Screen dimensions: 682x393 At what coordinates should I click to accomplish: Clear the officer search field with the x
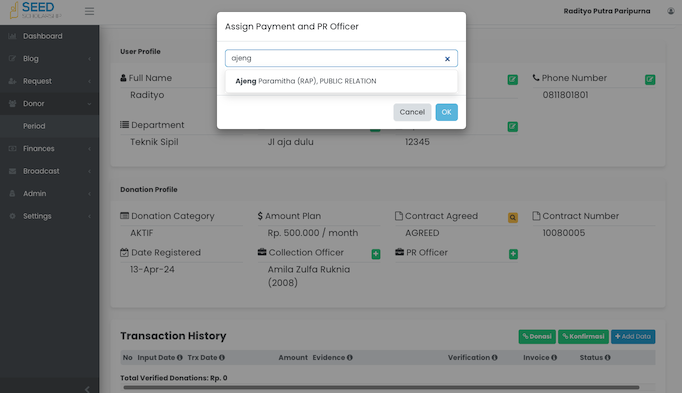(447, 59)
